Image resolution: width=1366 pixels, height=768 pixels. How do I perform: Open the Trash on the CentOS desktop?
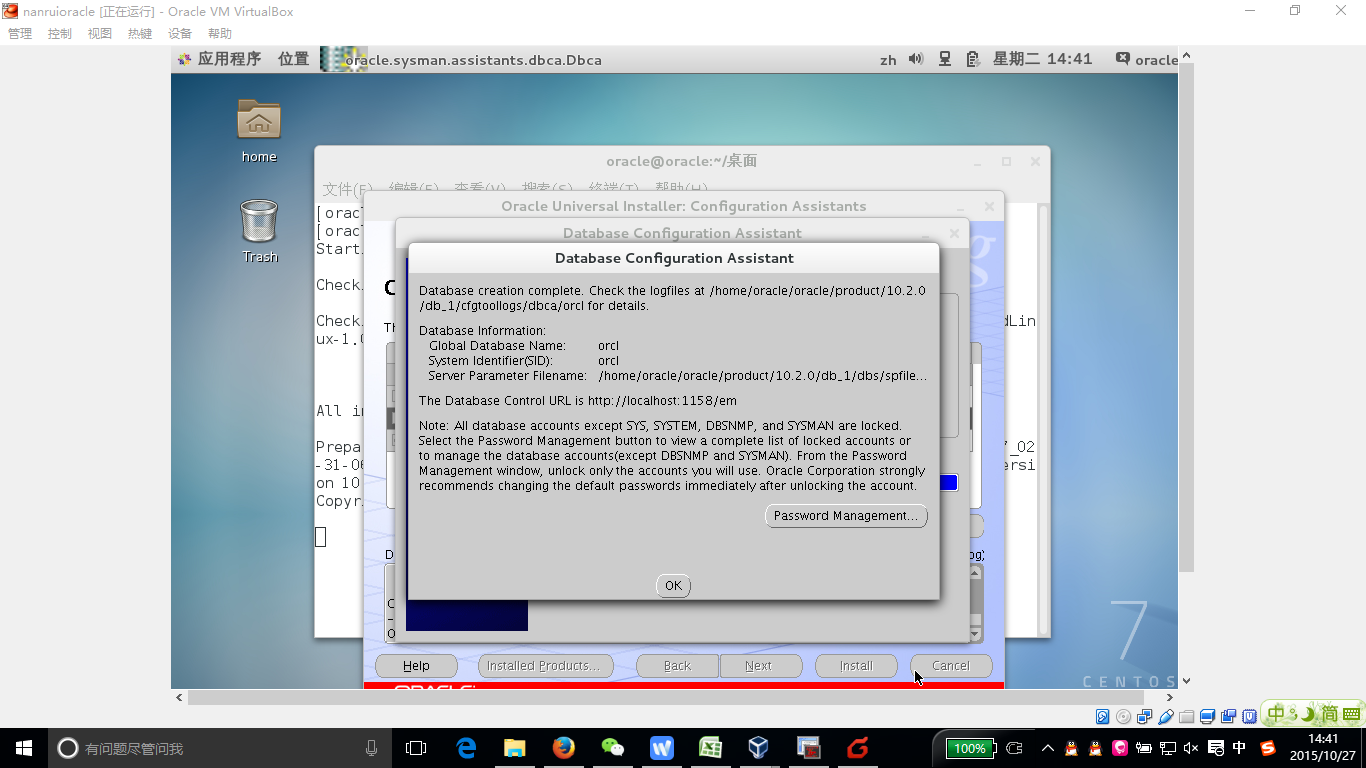click(x=259, y=231)
